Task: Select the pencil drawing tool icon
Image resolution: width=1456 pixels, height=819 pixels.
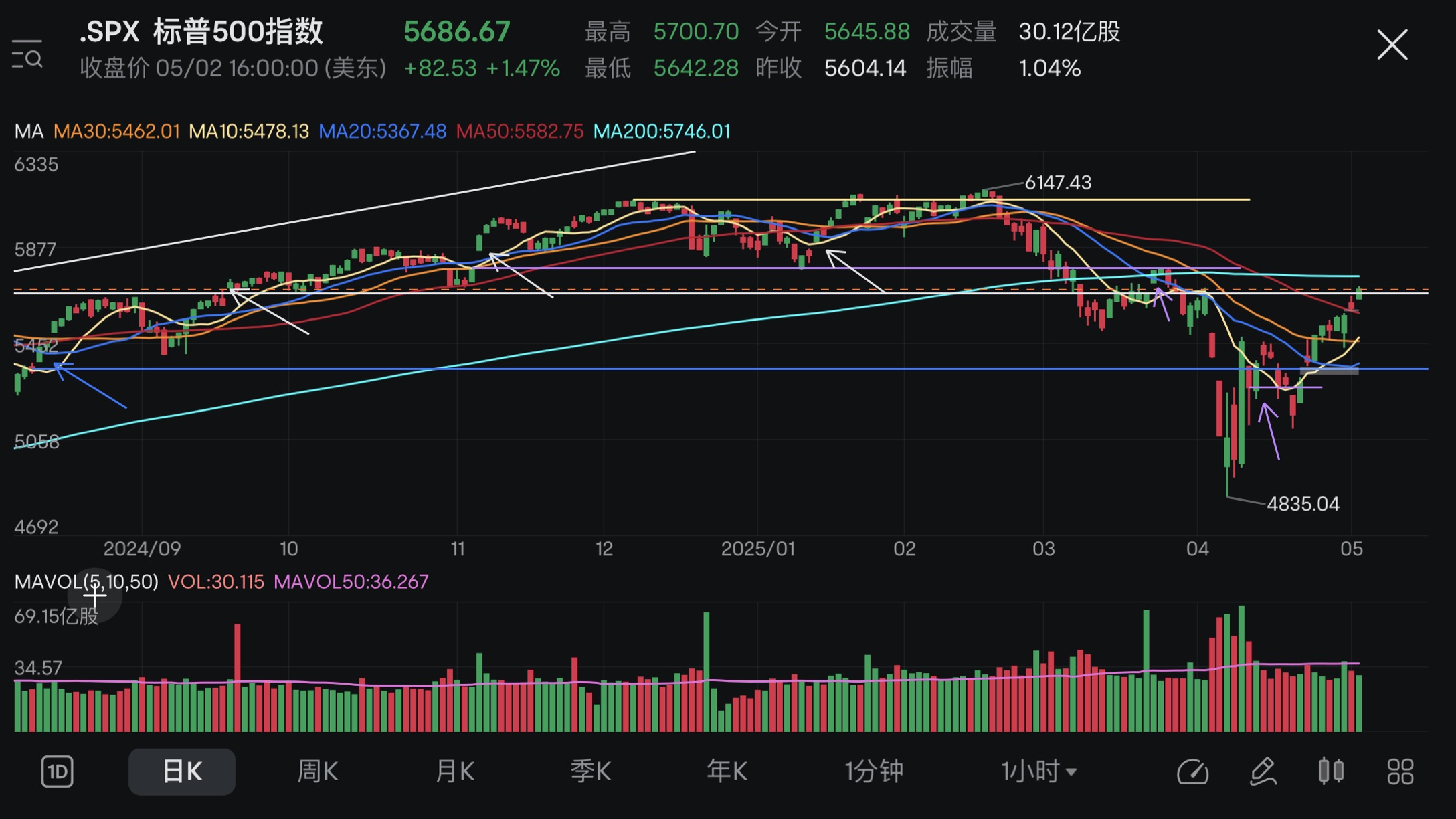Action: 1263,771
